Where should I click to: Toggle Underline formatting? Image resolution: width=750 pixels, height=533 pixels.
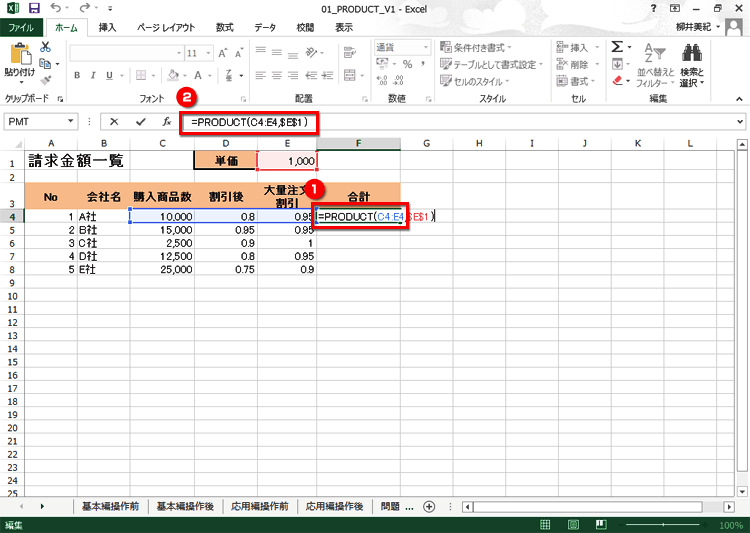109,75
